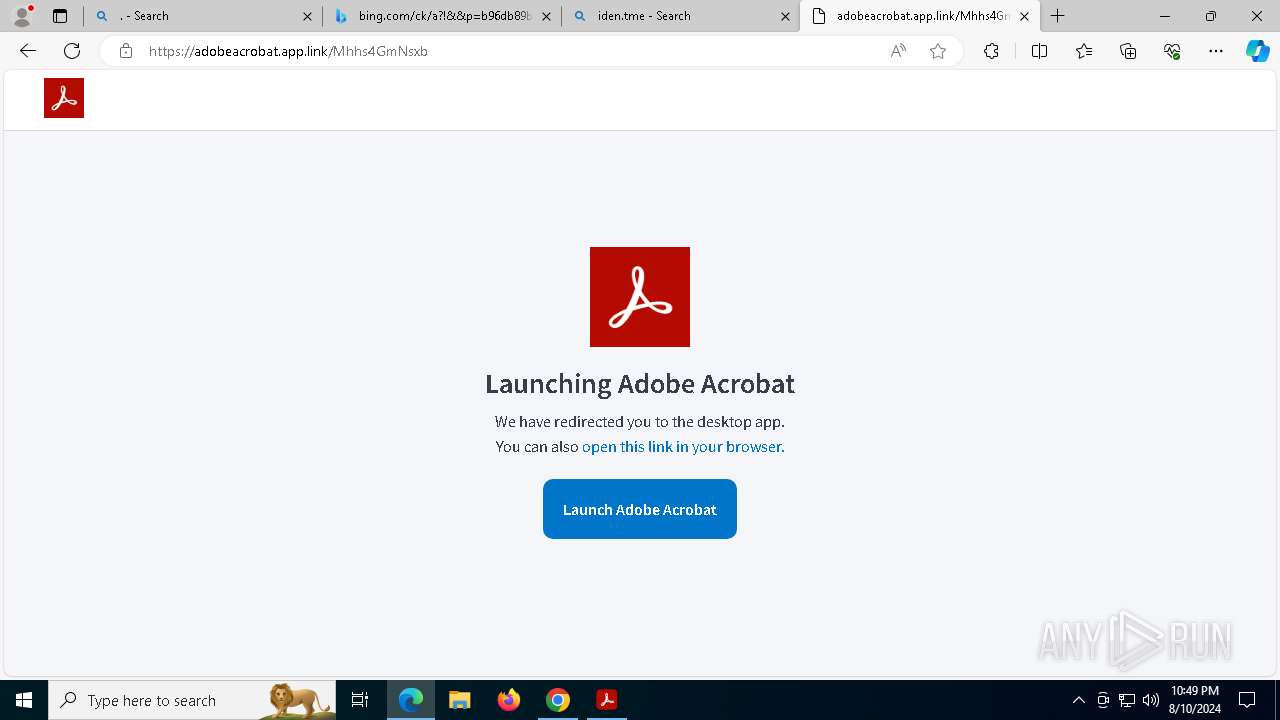Viewport: 1280px width, 720px height.
Task: Open Task View
Action: click(x=360, y=700)
